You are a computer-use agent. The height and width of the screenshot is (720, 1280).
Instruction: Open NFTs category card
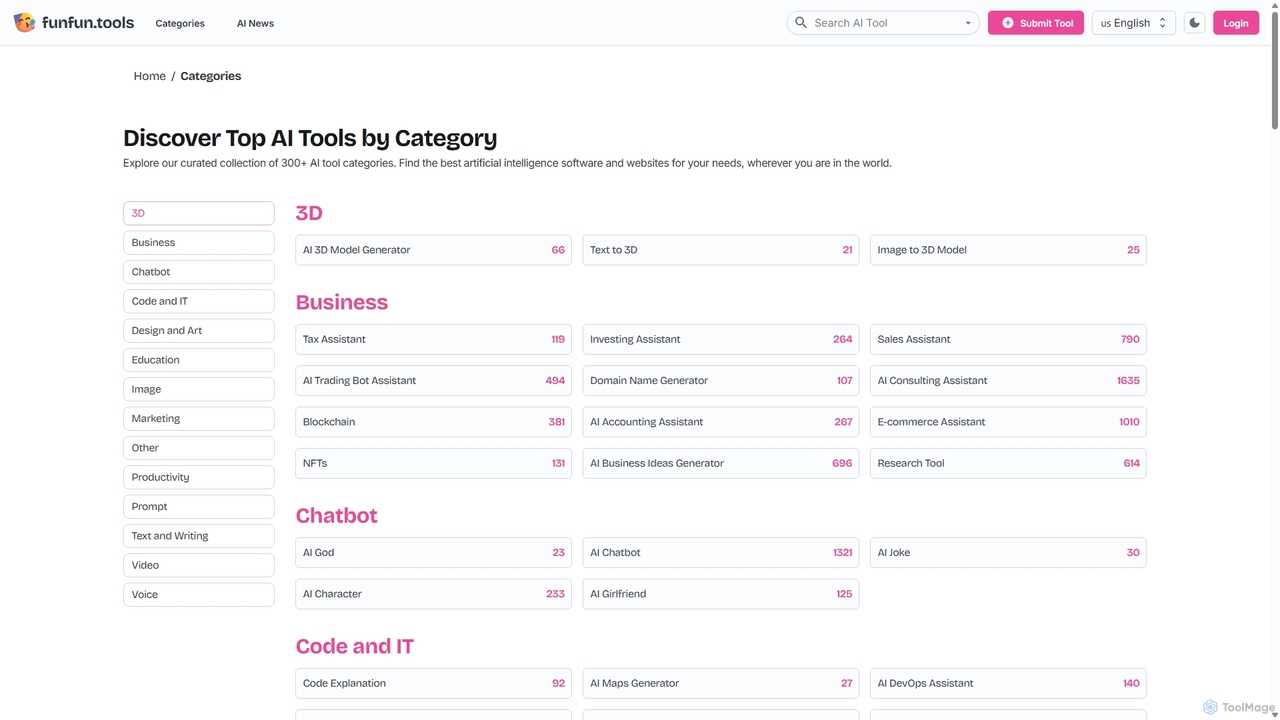pyautogui.click(x=433, y=463)
